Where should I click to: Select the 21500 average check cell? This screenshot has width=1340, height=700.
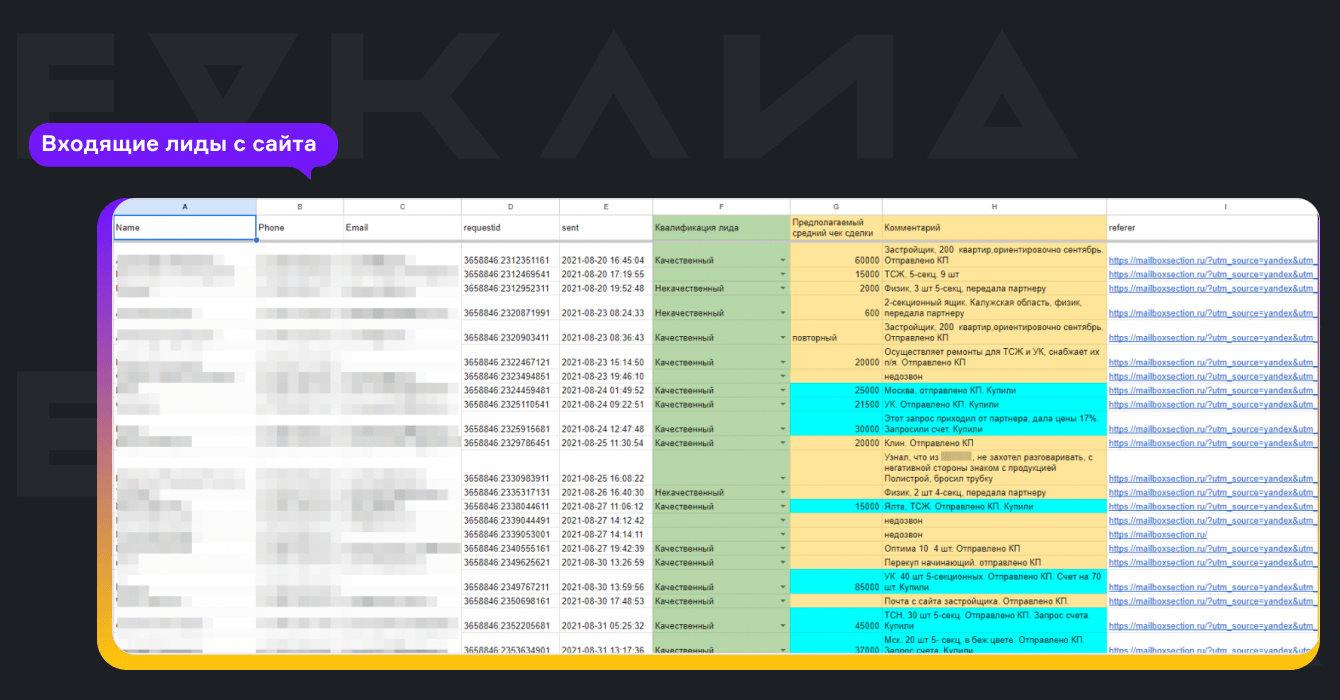(836, 405)
